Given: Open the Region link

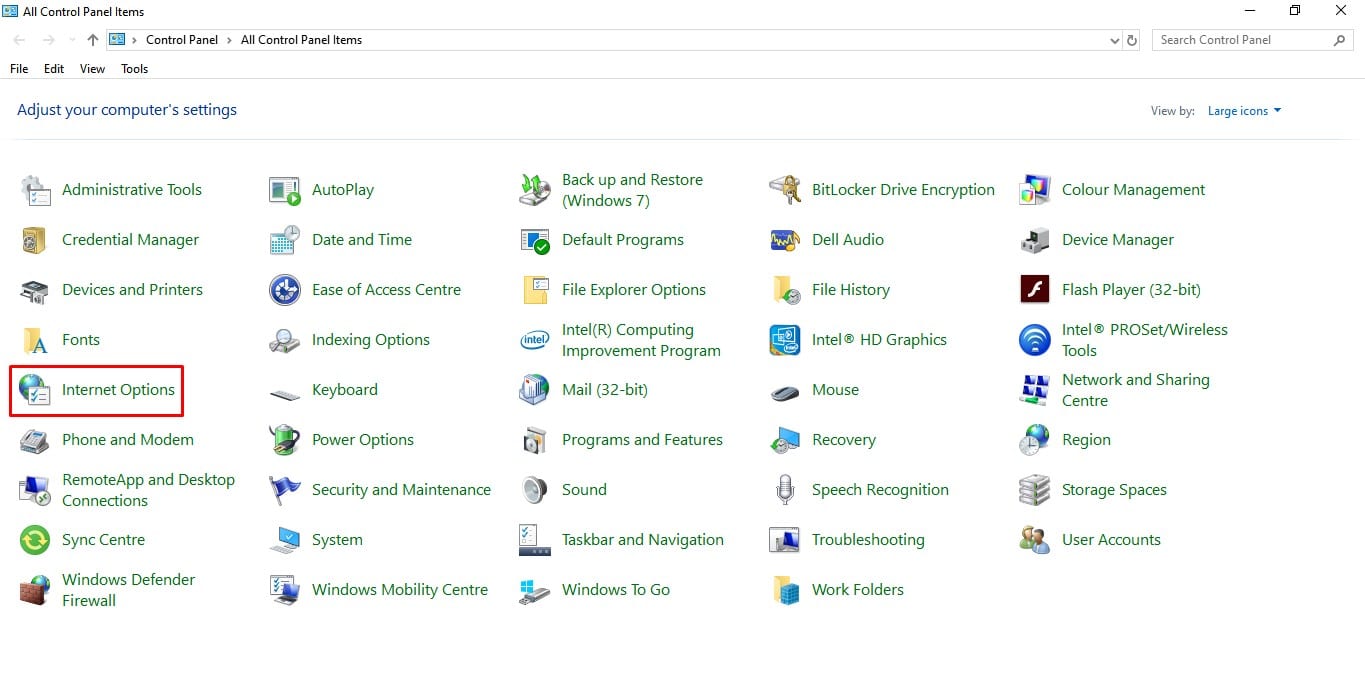Looking at the screenshot, I should point(1086,440).
